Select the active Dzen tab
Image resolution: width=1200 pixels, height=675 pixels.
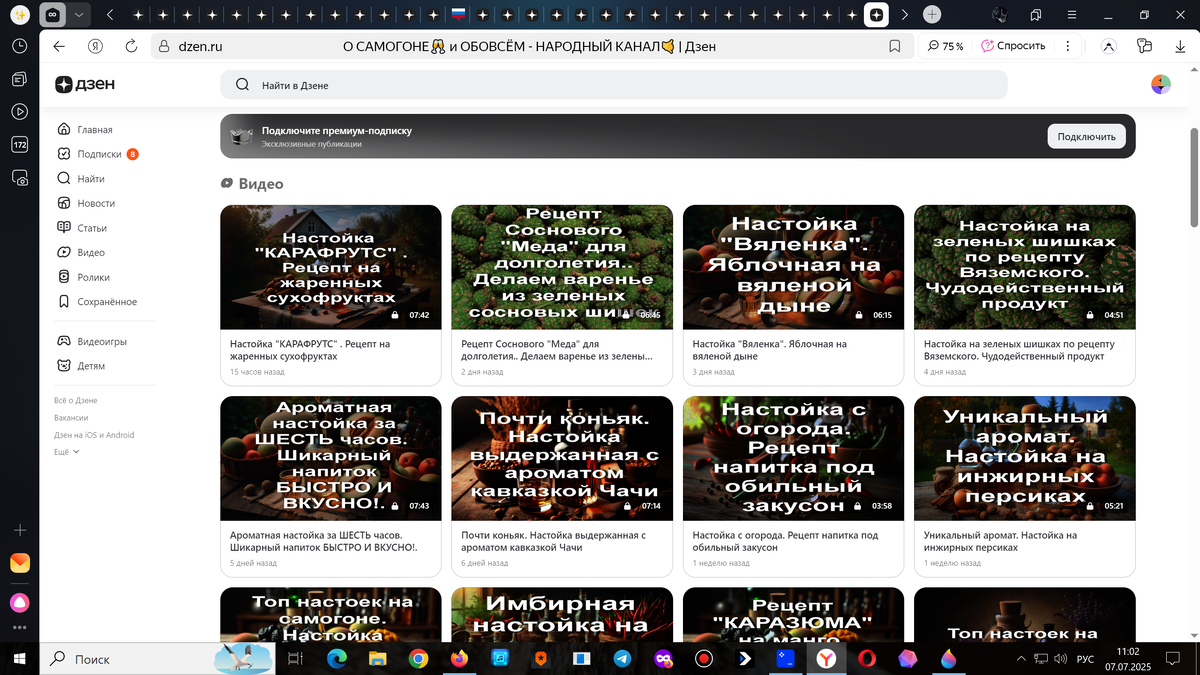coord(876,15)
